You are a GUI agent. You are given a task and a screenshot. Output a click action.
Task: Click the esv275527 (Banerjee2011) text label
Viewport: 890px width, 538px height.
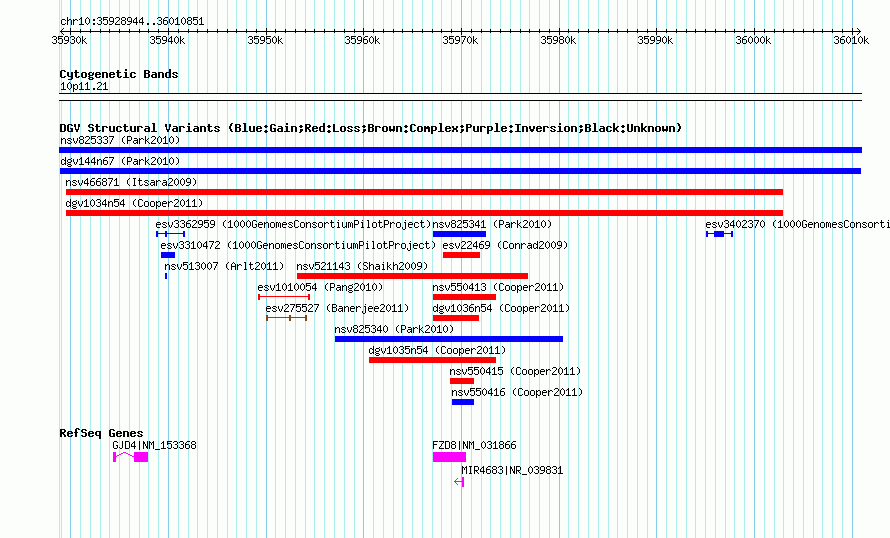point(337,308)
